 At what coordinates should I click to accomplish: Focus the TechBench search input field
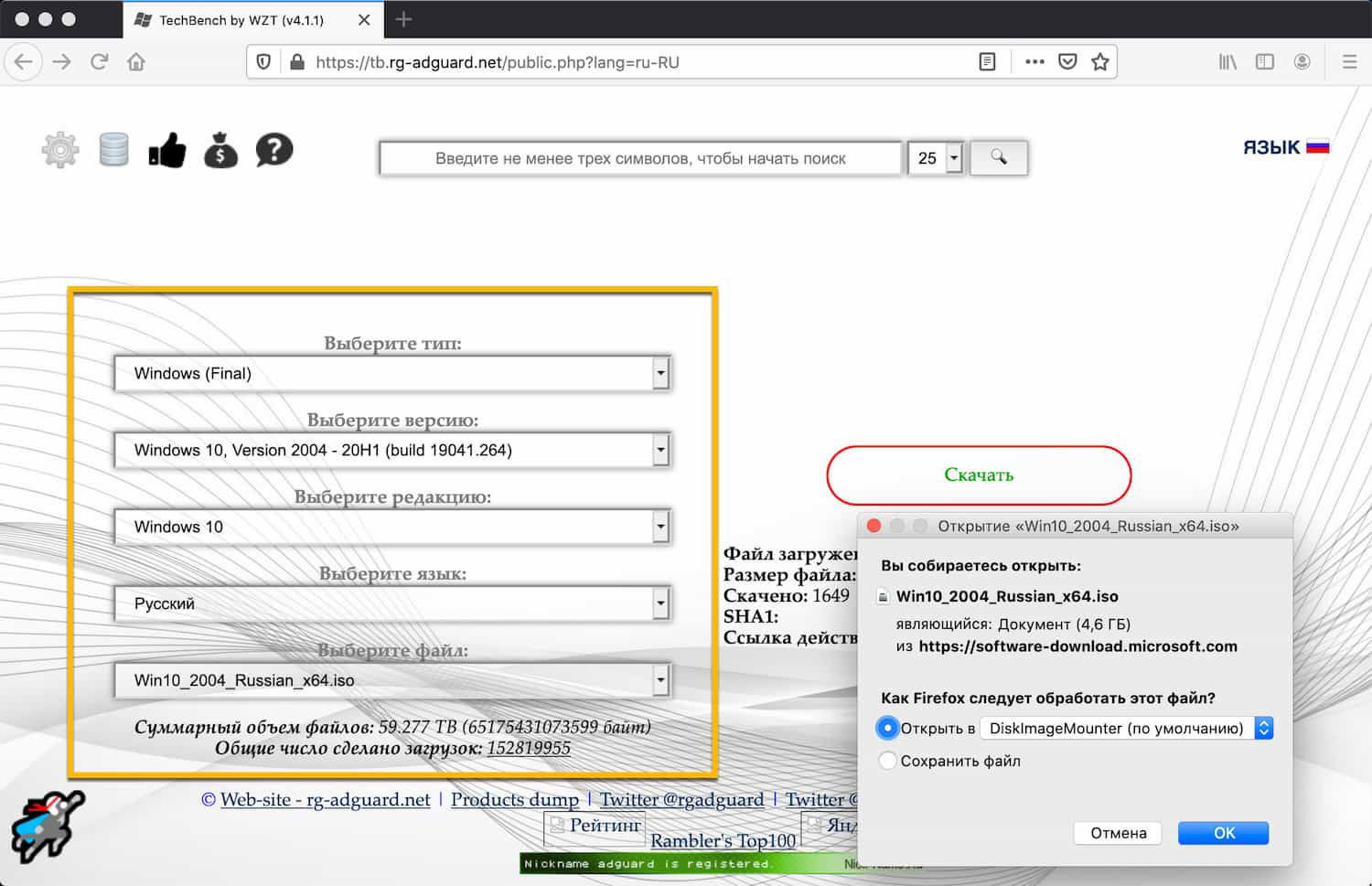coord(640,158)
